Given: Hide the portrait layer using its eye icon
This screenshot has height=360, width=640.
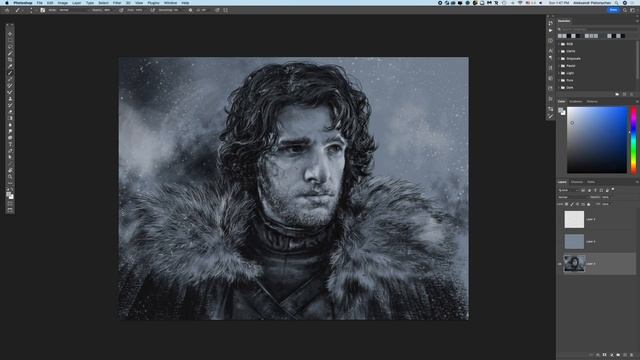Looking at the screenshot, I should tap(560, 264).
